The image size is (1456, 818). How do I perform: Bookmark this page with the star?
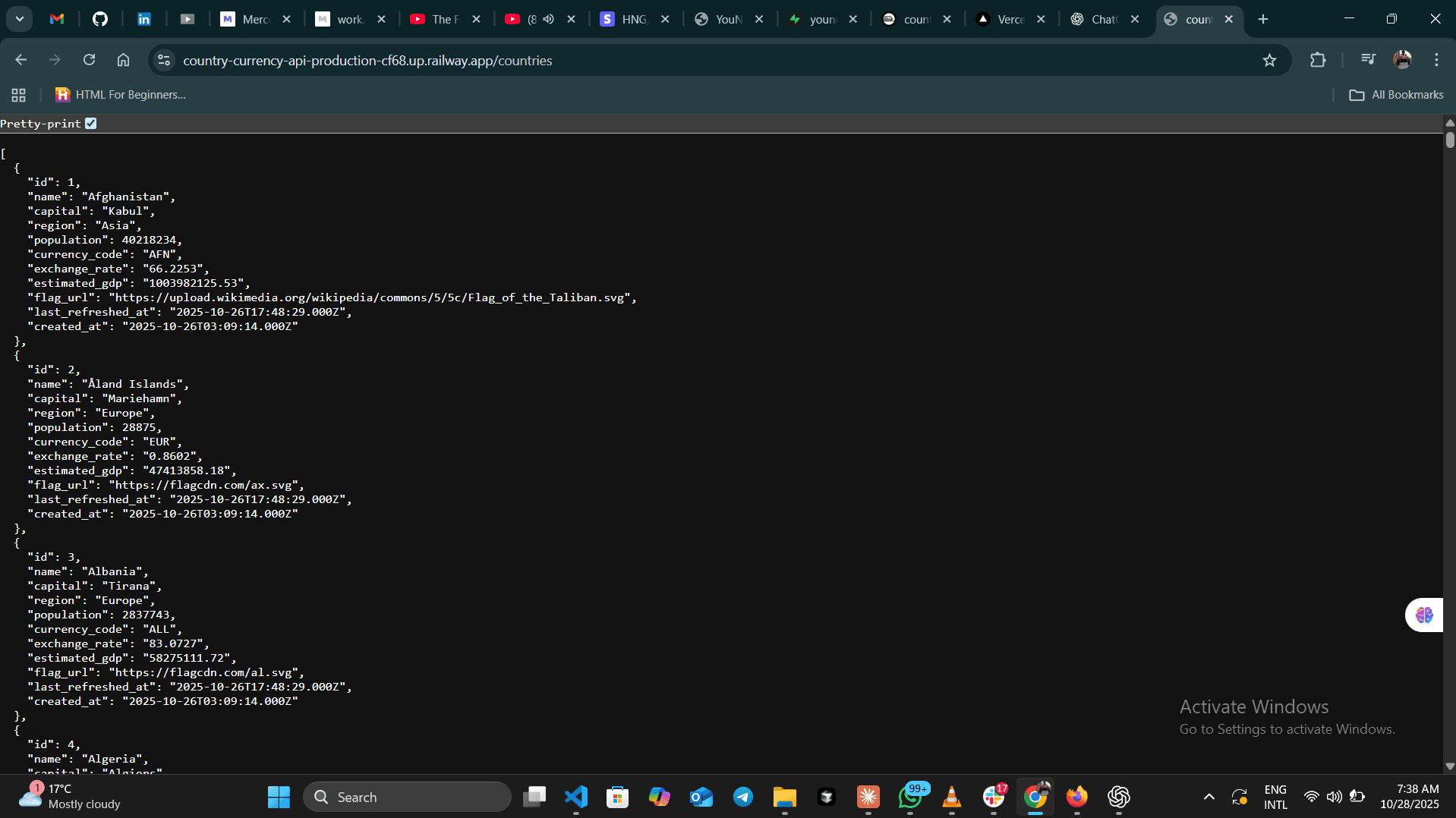point(1269,60)
